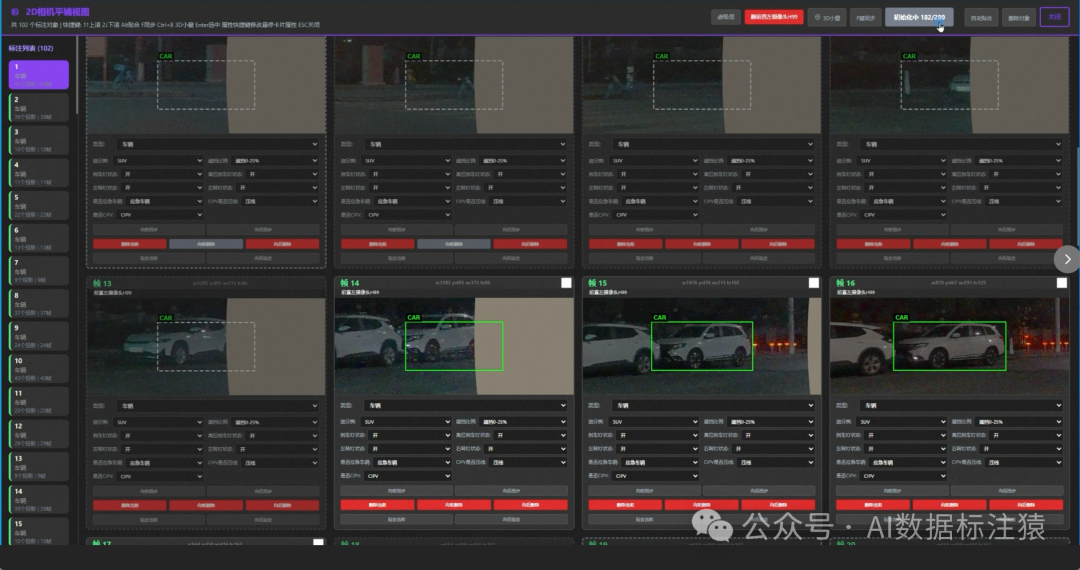
Task: Click 向前同步 button in frame 14
Action: 397,491
